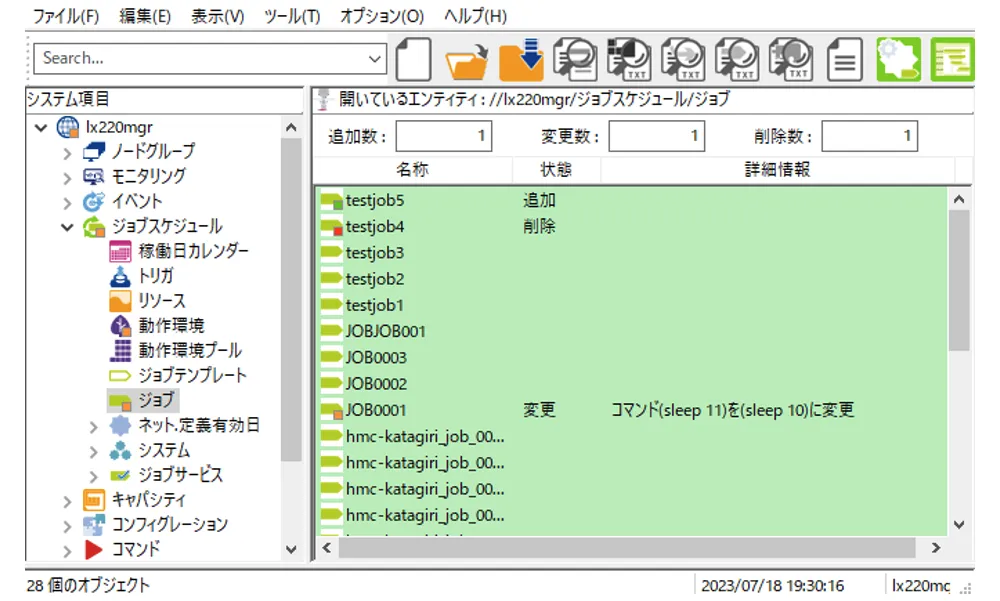Screen dimensions: 1000x601
Task: Expand the コマンド tree node
Action: point(67,551)
